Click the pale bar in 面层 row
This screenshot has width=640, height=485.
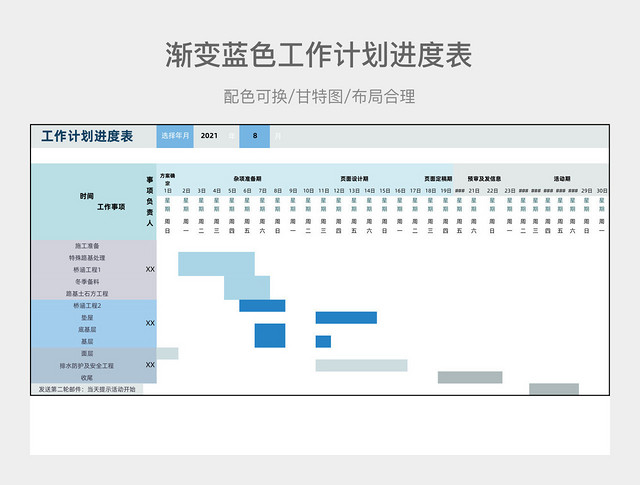click(167, 354)
